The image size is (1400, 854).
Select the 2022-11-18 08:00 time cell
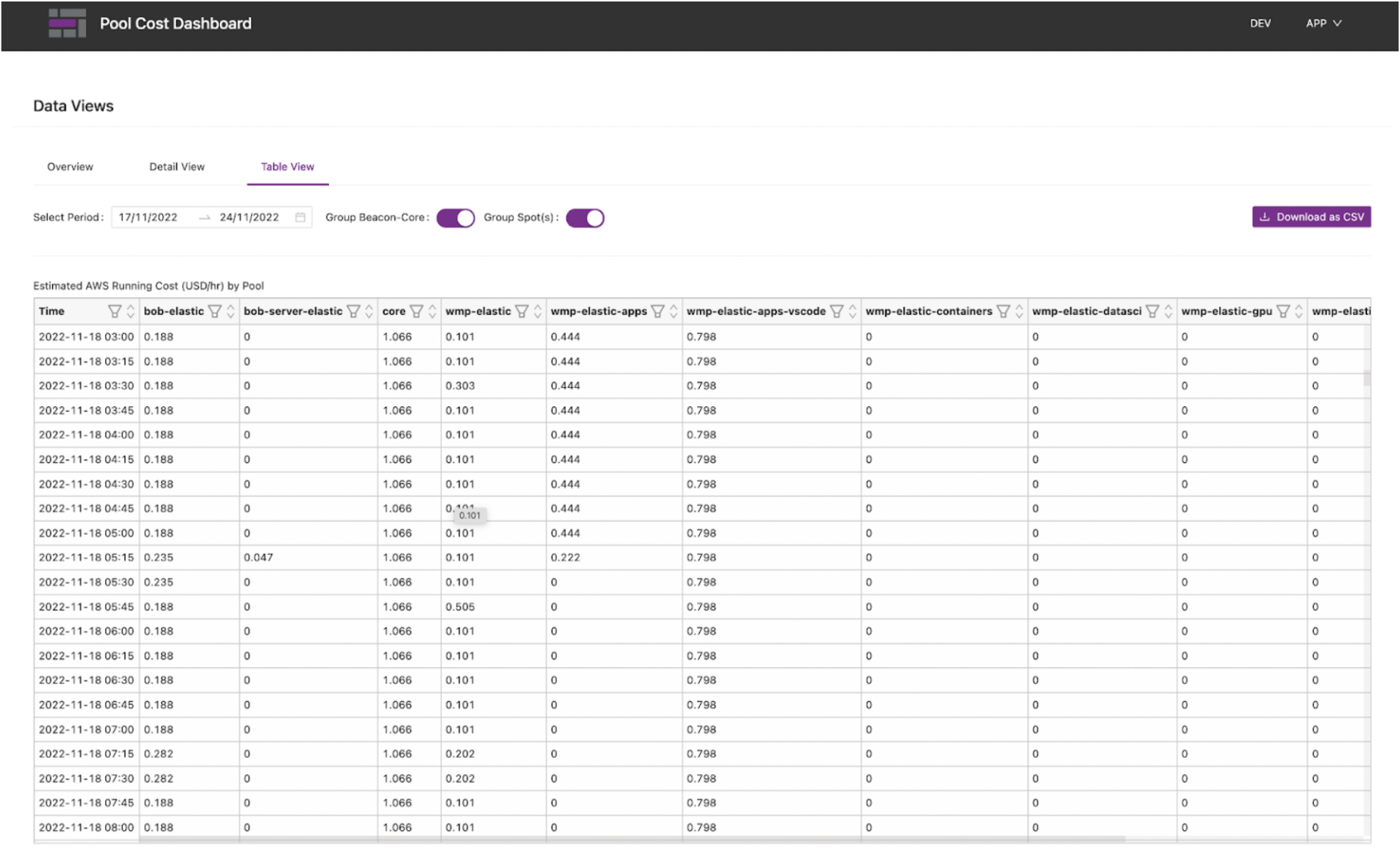[x=86, y=828]
